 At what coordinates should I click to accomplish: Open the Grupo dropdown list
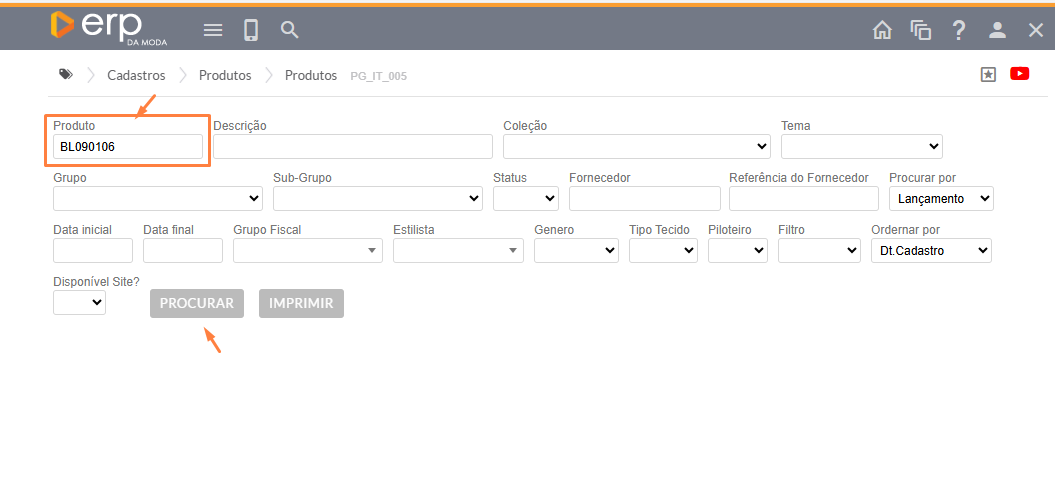pyautogui.click(x=157, y=199)
